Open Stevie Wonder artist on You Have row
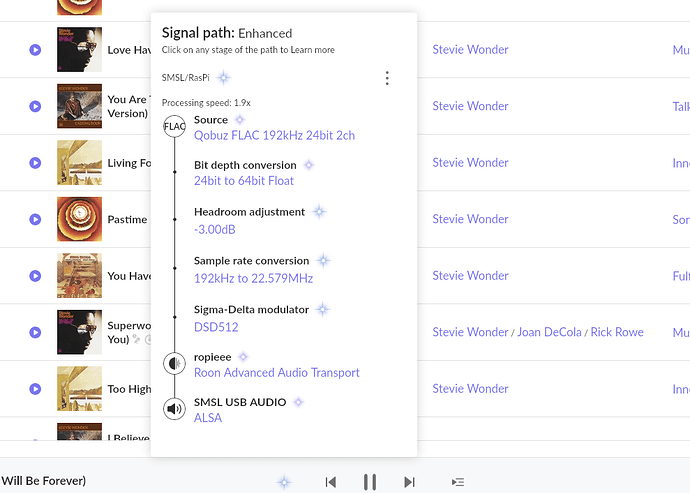This screenshot has height=493, width=690. 470,276
